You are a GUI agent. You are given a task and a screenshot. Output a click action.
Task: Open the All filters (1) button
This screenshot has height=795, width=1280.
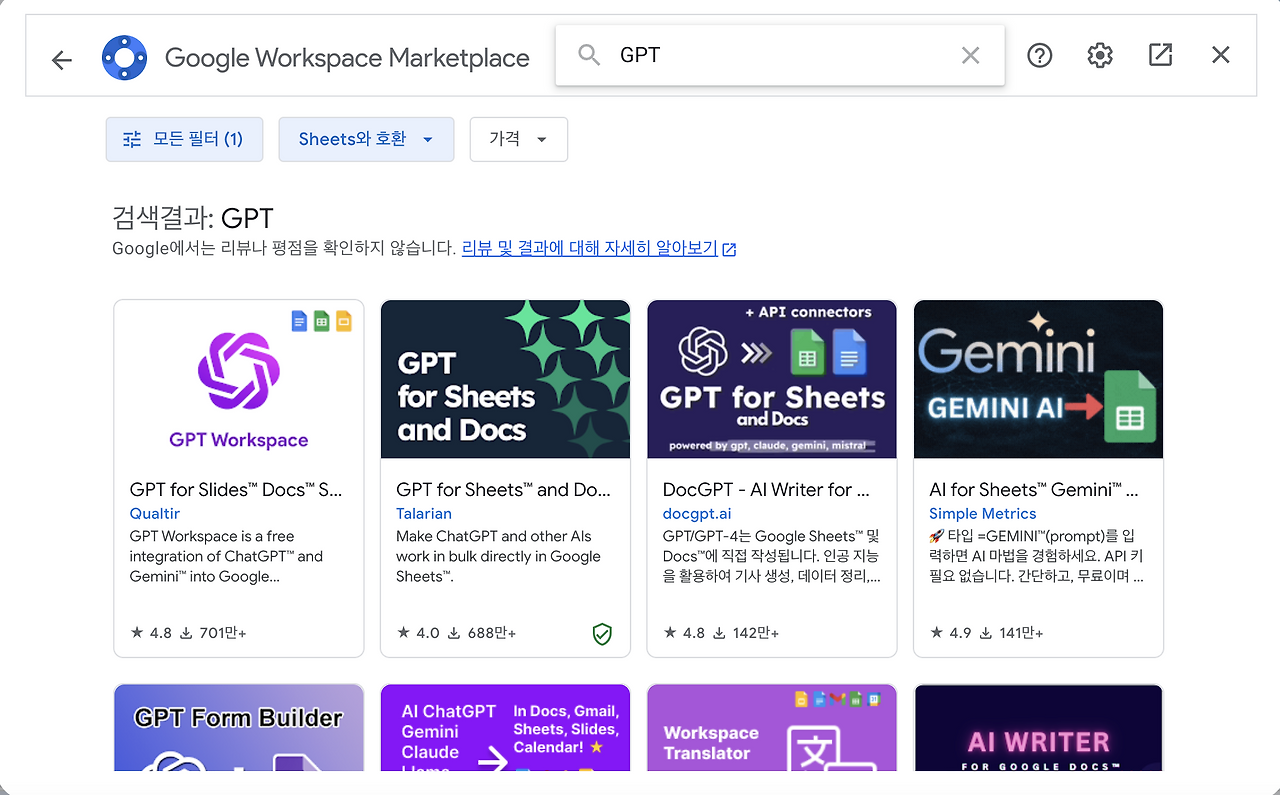pos(184,139)
